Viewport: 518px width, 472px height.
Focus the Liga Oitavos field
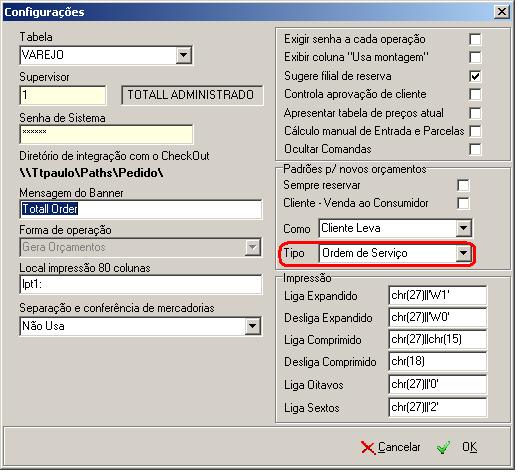[437, 384]
